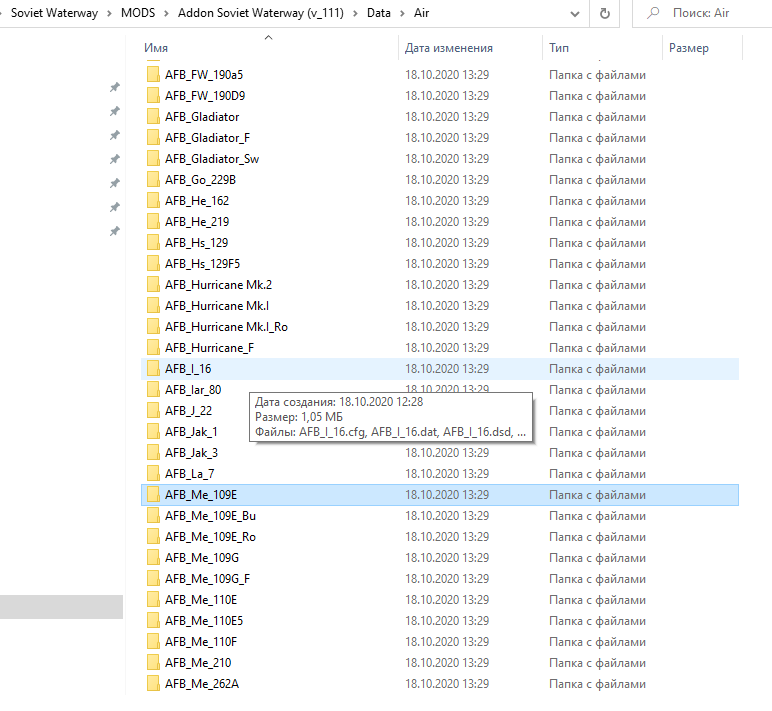Click the AFB_Jak_3 folder icon
Screen dimensions: 772x711
[x=153, y=452]
